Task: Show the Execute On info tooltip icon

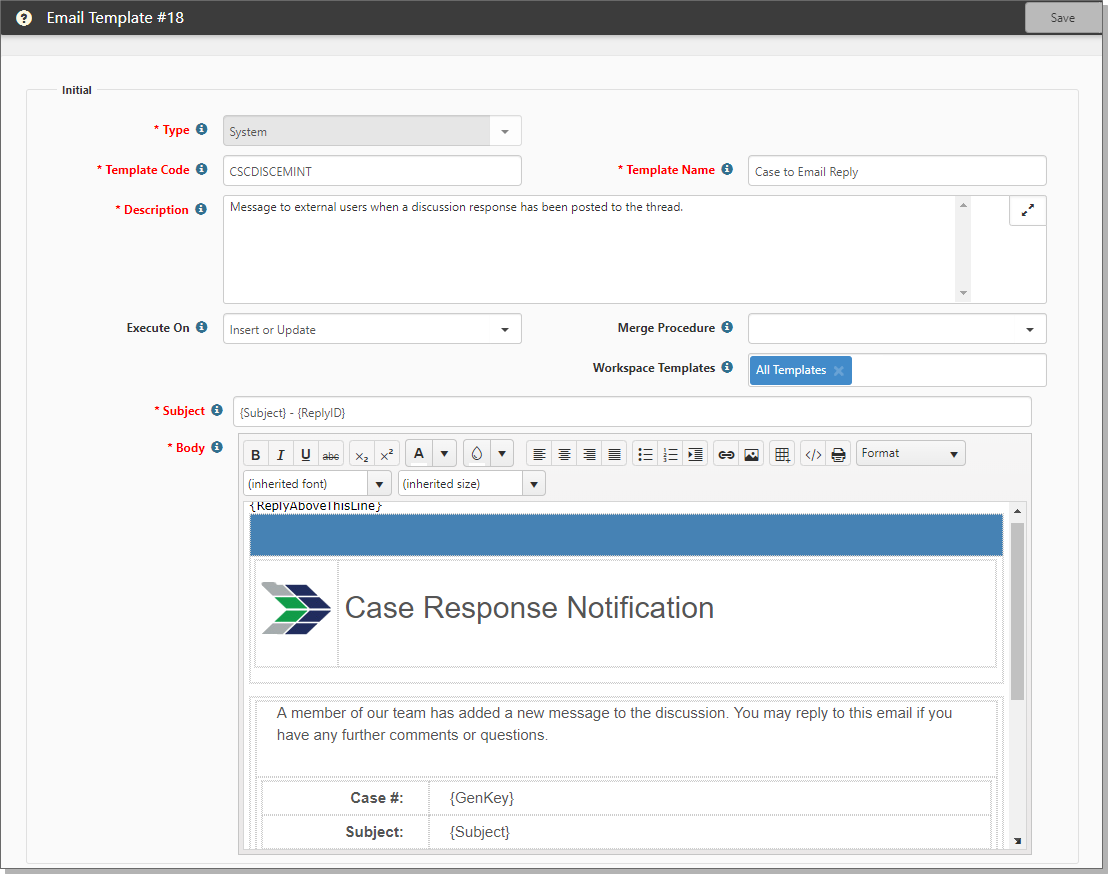Action: [201, 327]
